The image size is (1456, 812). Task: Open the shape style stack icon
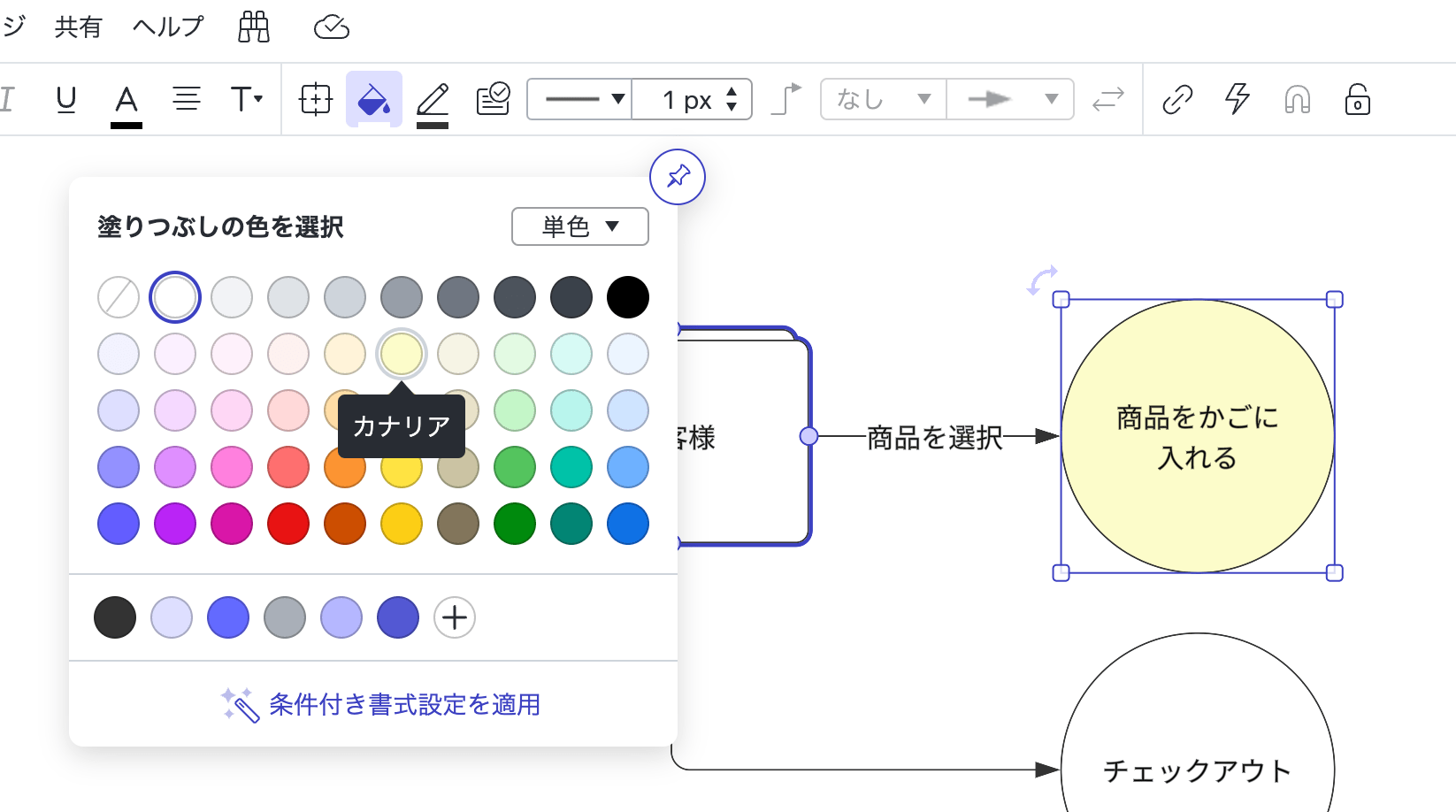(x=493, y=99)
